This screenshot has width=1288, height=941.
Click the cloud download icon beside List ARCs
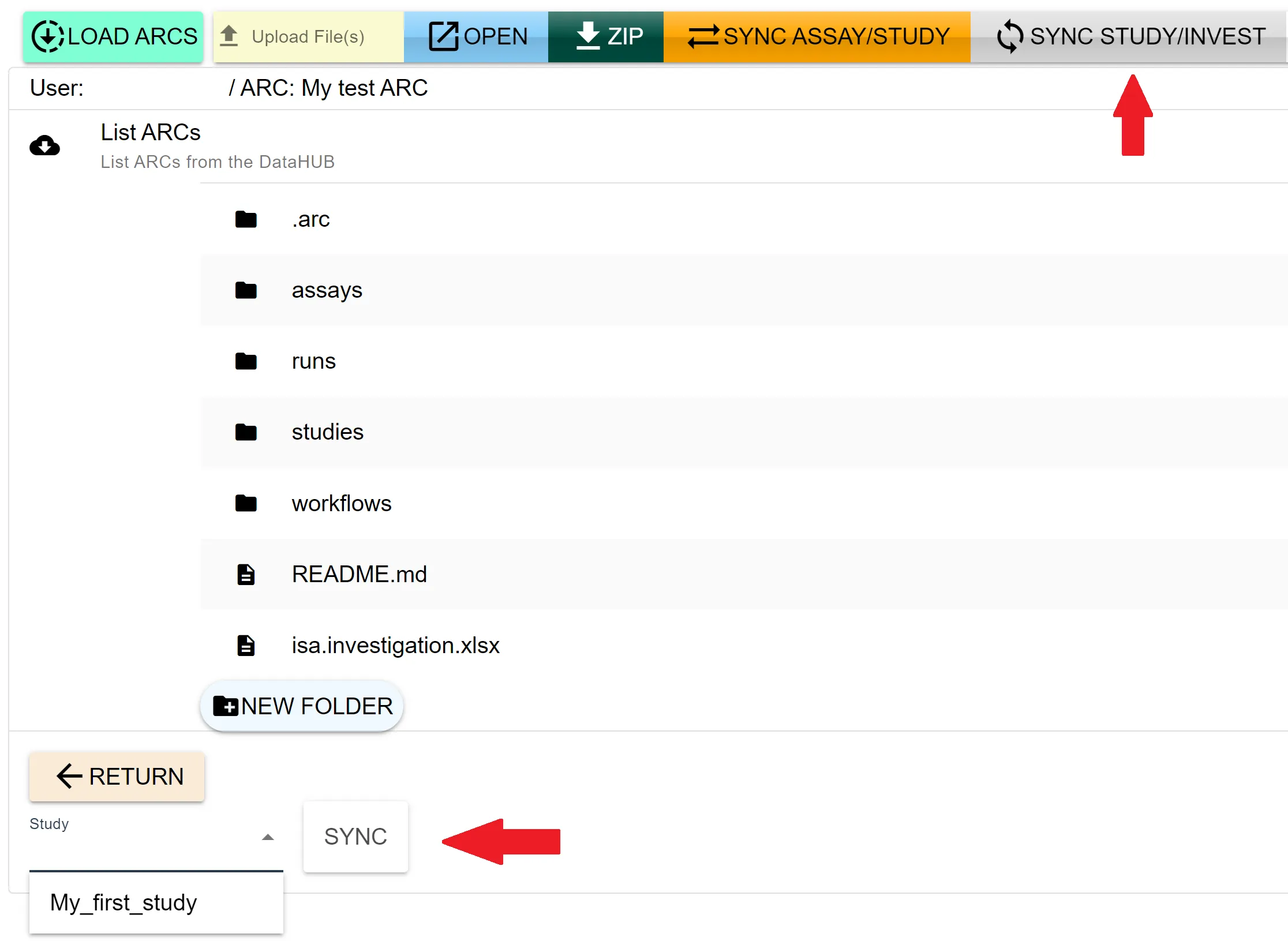click(44, 145)
